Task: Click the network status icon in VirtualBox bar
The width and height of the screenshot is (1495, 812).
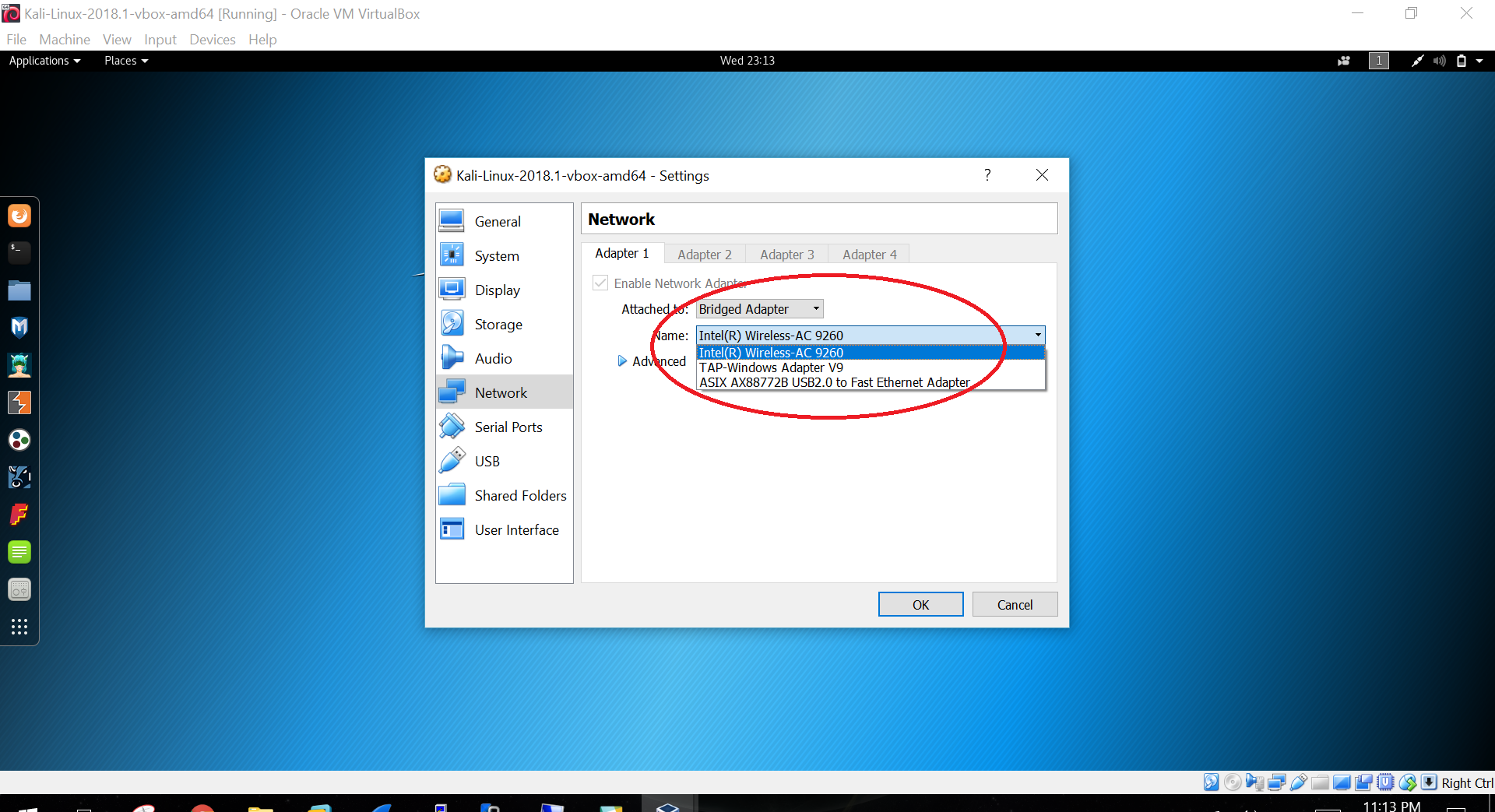Action: [1276, 782]
